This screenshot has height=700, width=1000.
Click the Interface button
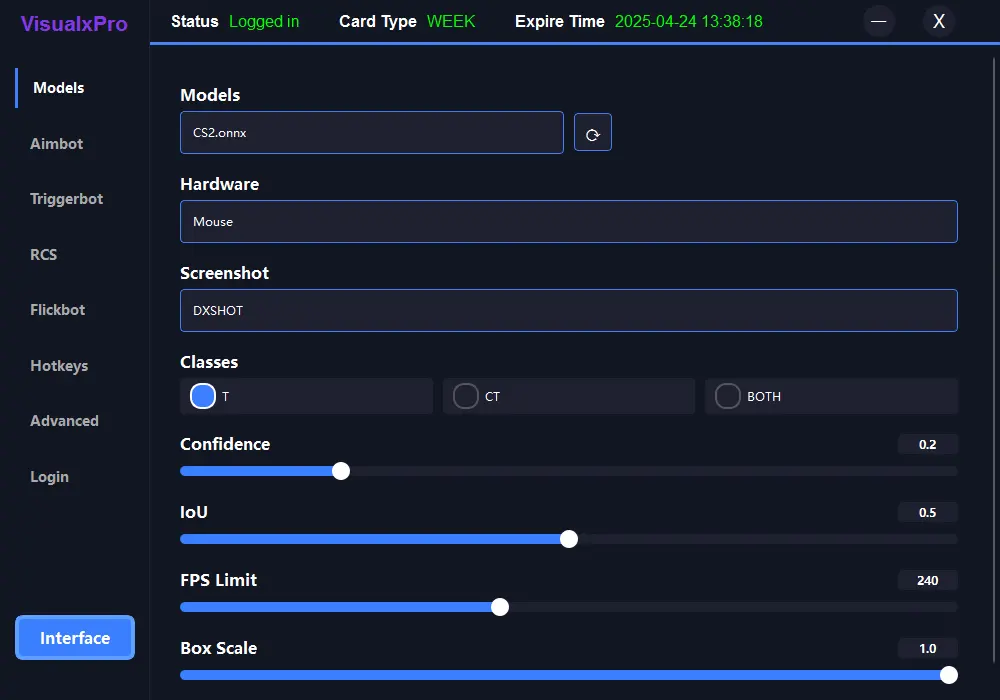click(x=75, y=638)
